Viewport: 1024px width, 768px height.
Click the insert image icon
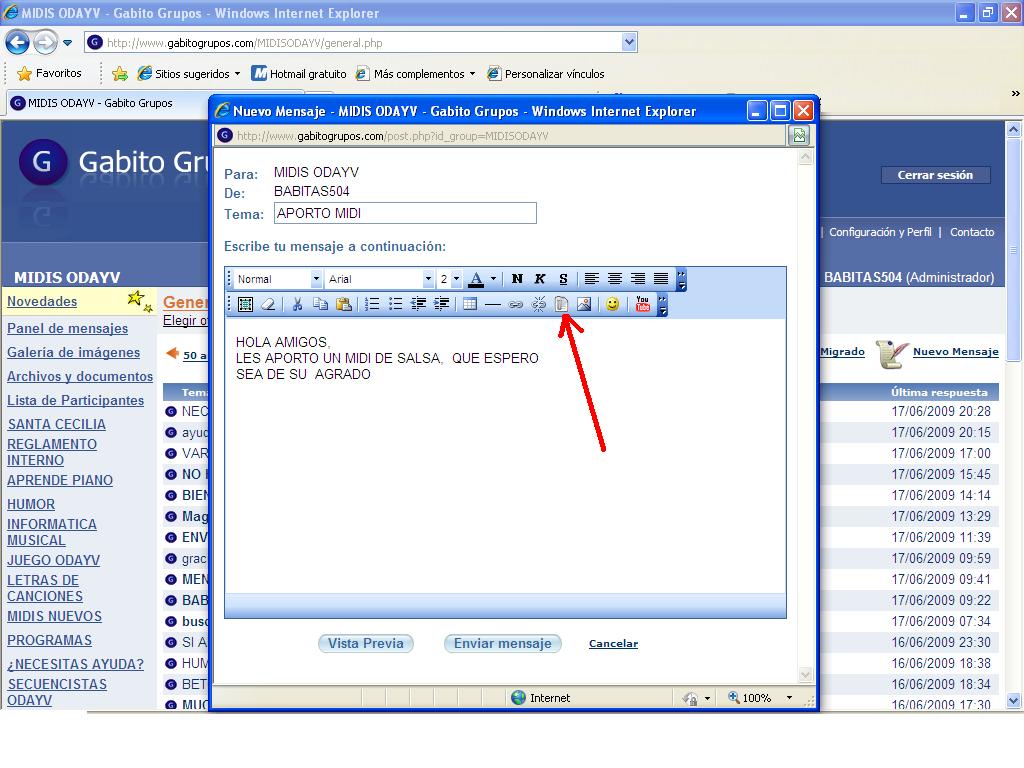[584, 304]
